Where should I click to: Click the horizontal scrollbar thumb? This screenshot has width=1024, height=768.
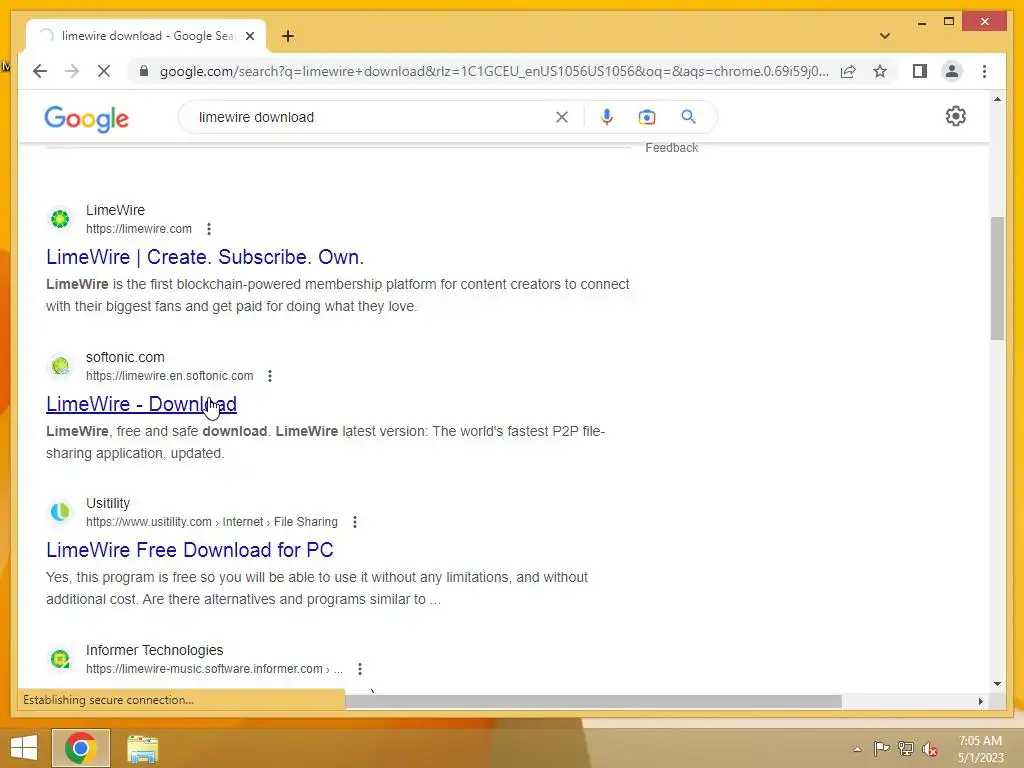pos(593,701)
